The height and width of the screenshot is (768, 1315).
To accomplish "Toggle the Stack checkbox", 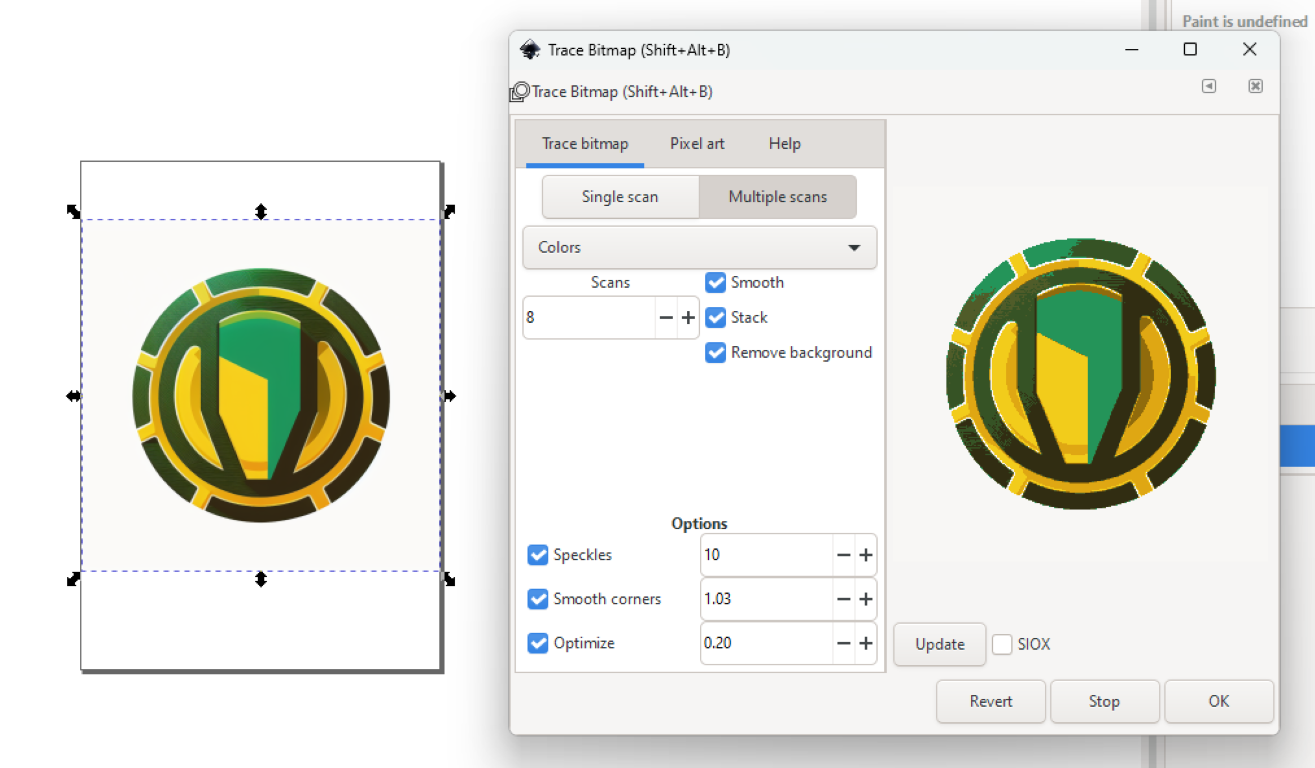I will click(715, 318).
